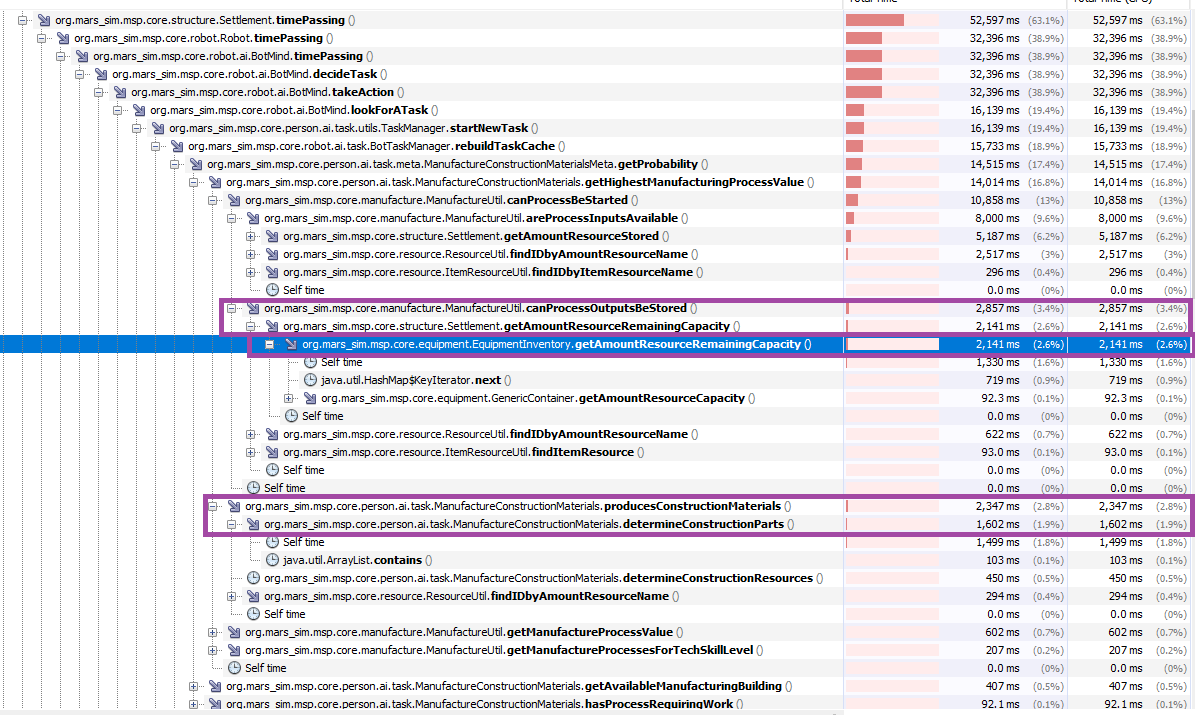Click clock icon of Self time 1,330 ms row

(311, 362)
